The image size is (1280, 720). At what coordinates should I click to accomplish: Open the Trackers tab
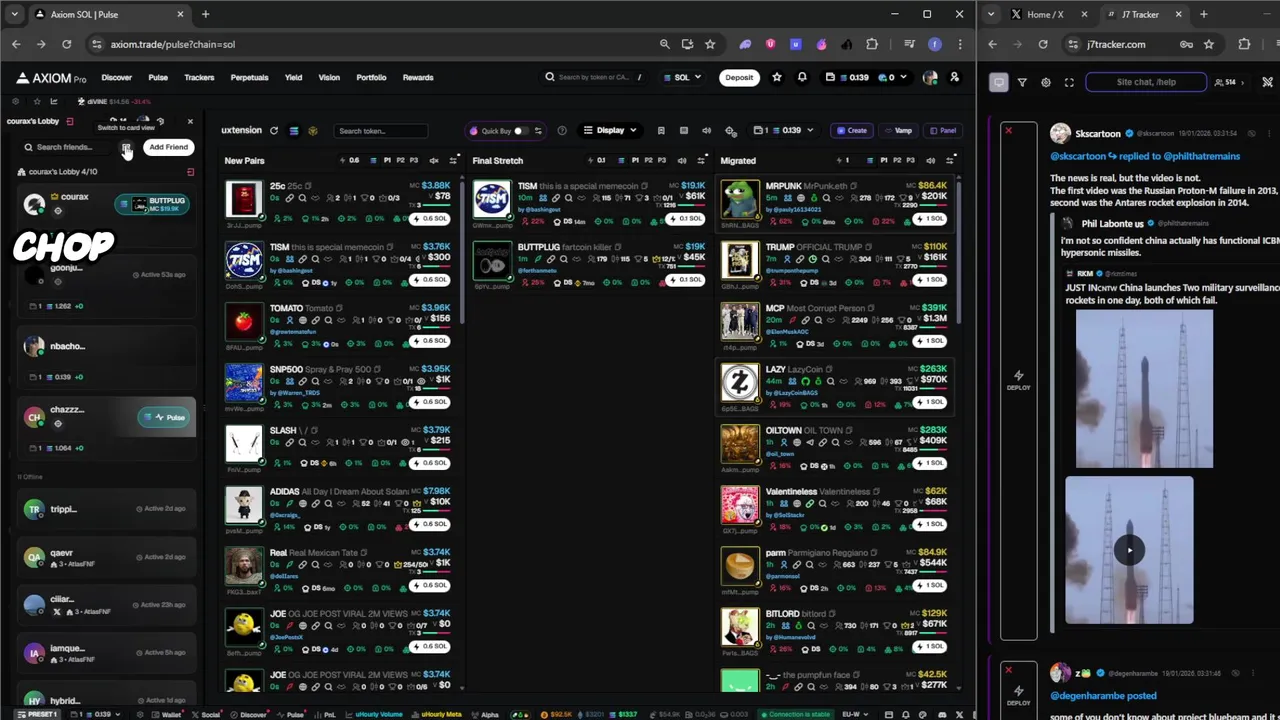pos(199,77)
